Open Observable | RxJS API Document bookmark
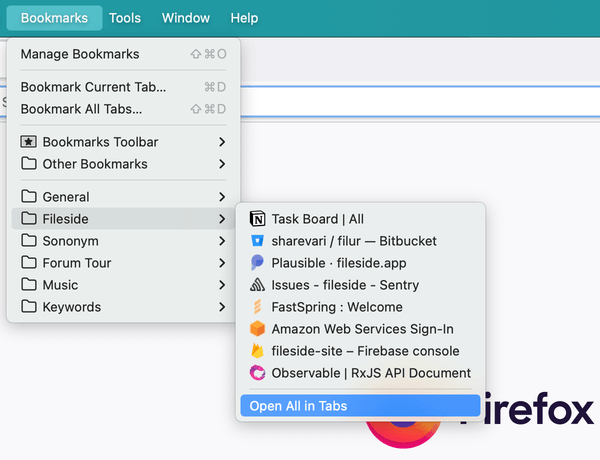The height and width of the screenshot is (460, 600). click(x=360, y=373)
